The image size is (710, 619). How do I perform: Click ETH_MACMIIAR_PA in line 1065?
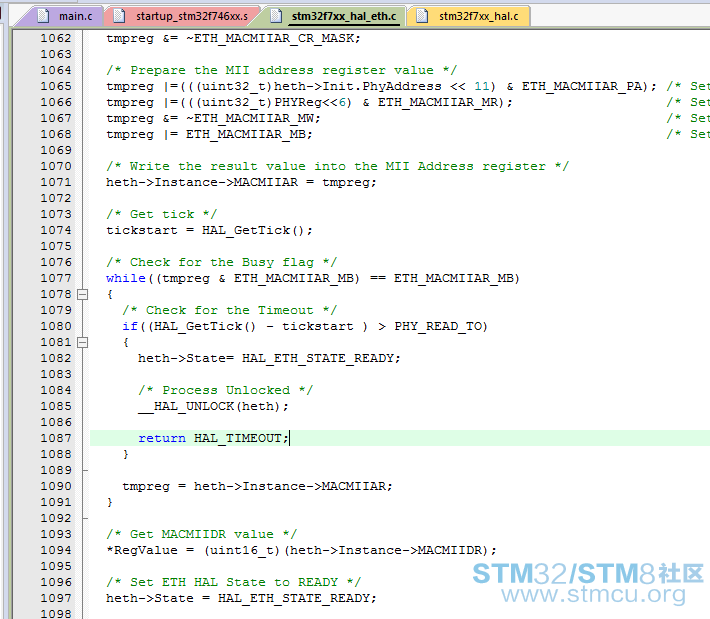(581, 86)
